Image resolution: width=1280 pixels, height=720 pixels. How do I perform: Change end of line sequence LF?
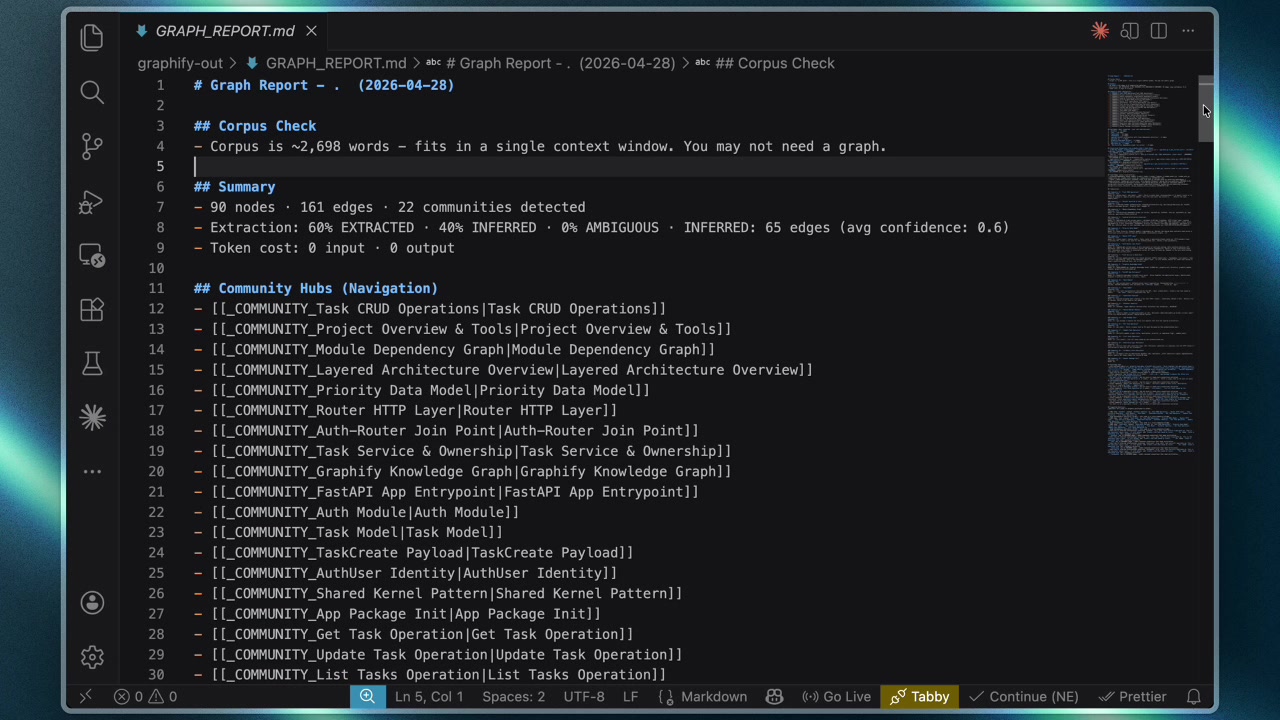click(x=630, y=696)
